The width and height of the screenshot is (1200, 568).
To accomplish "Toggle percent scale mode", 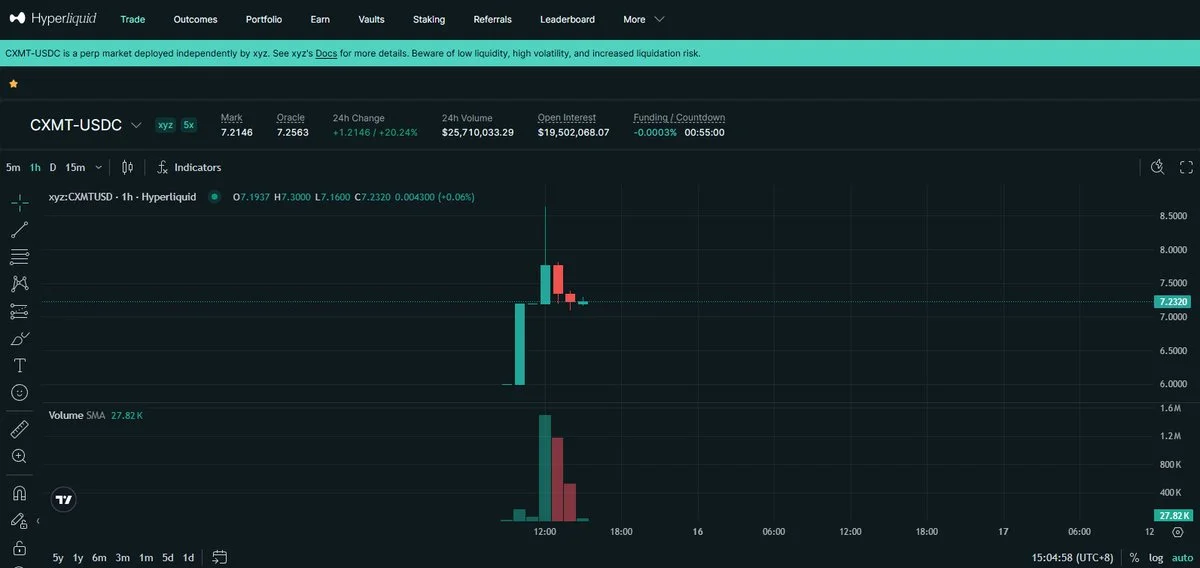I will tap(1134, 557).
